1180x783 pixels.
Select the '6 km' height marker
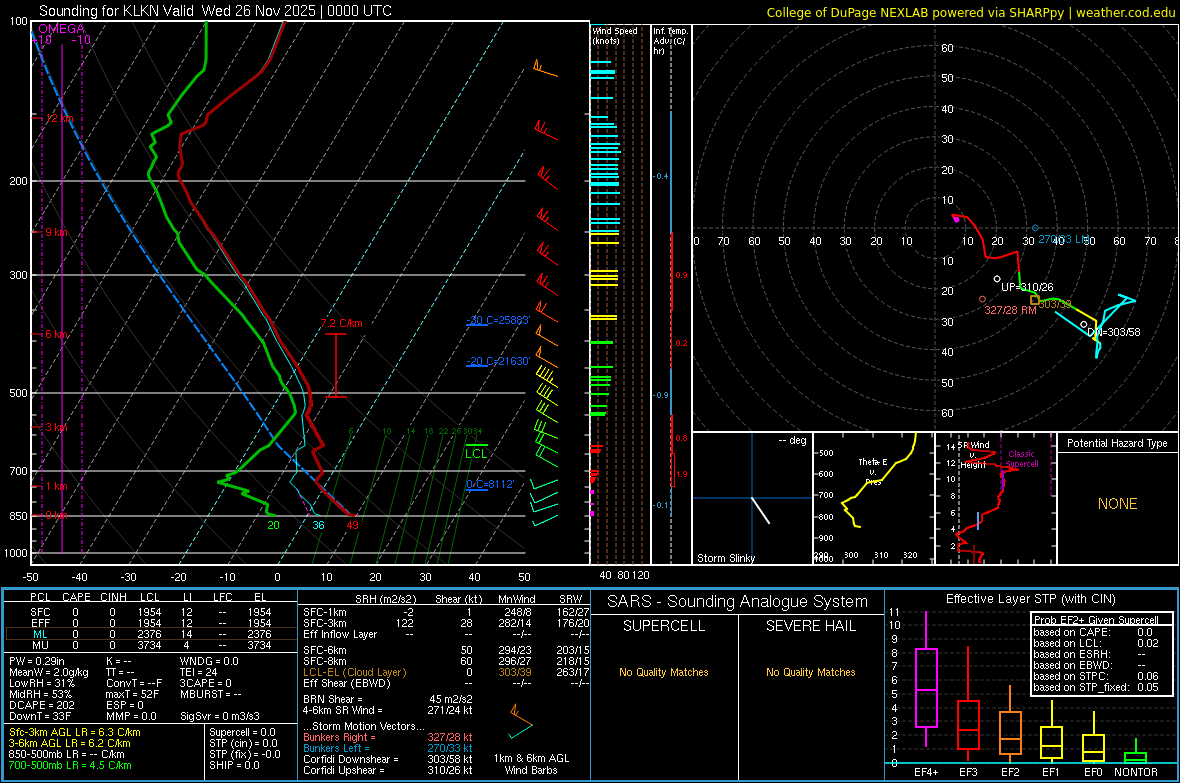(56, 334)
